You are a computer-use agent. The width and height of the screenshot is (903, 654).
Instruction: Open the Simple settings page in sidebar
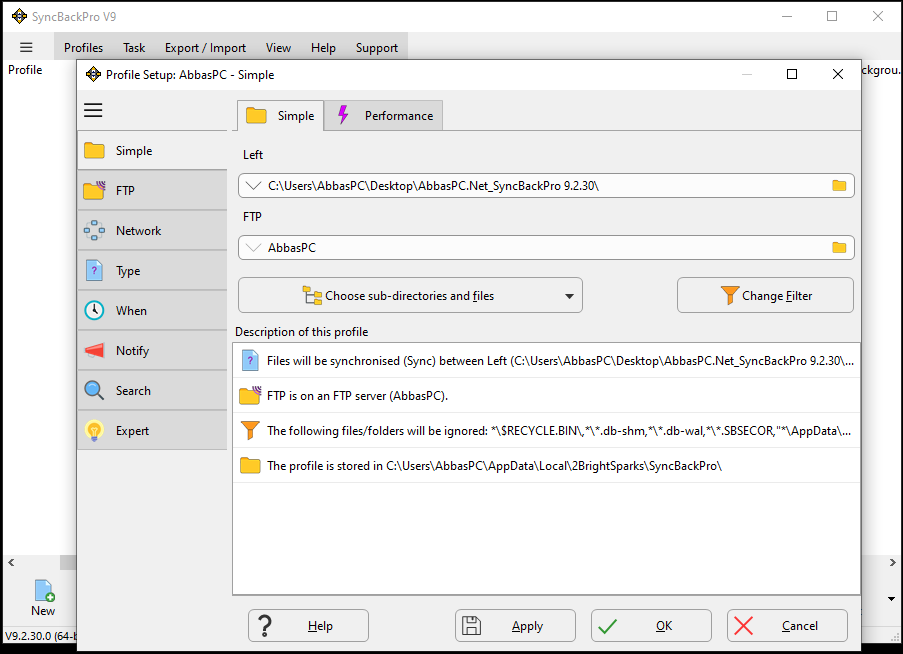[x=153, y=151]
